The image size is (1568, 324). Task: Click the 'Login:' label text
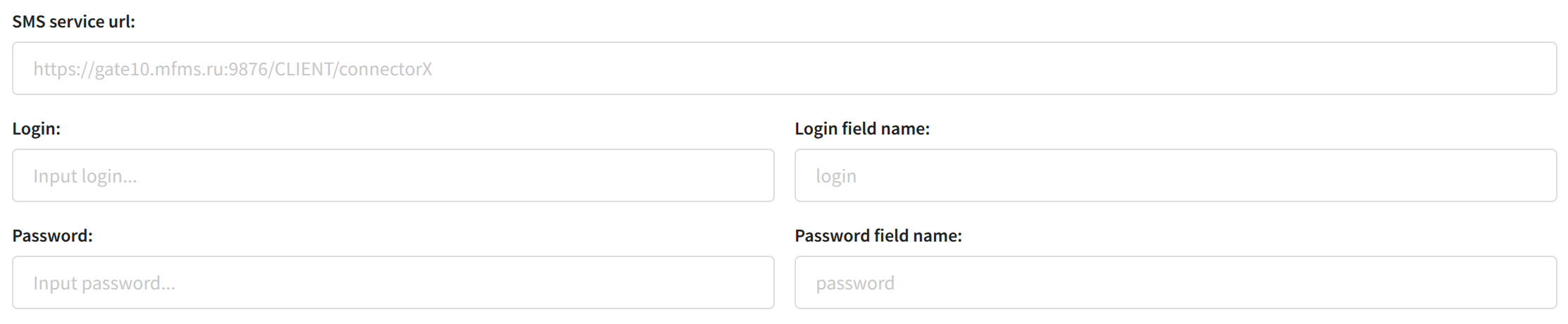(x=37, y=129)
